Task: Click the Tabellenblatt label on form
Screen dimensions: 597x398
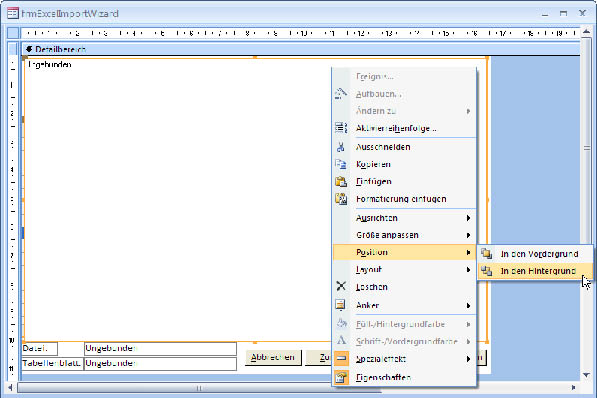Action: [53, 363]
